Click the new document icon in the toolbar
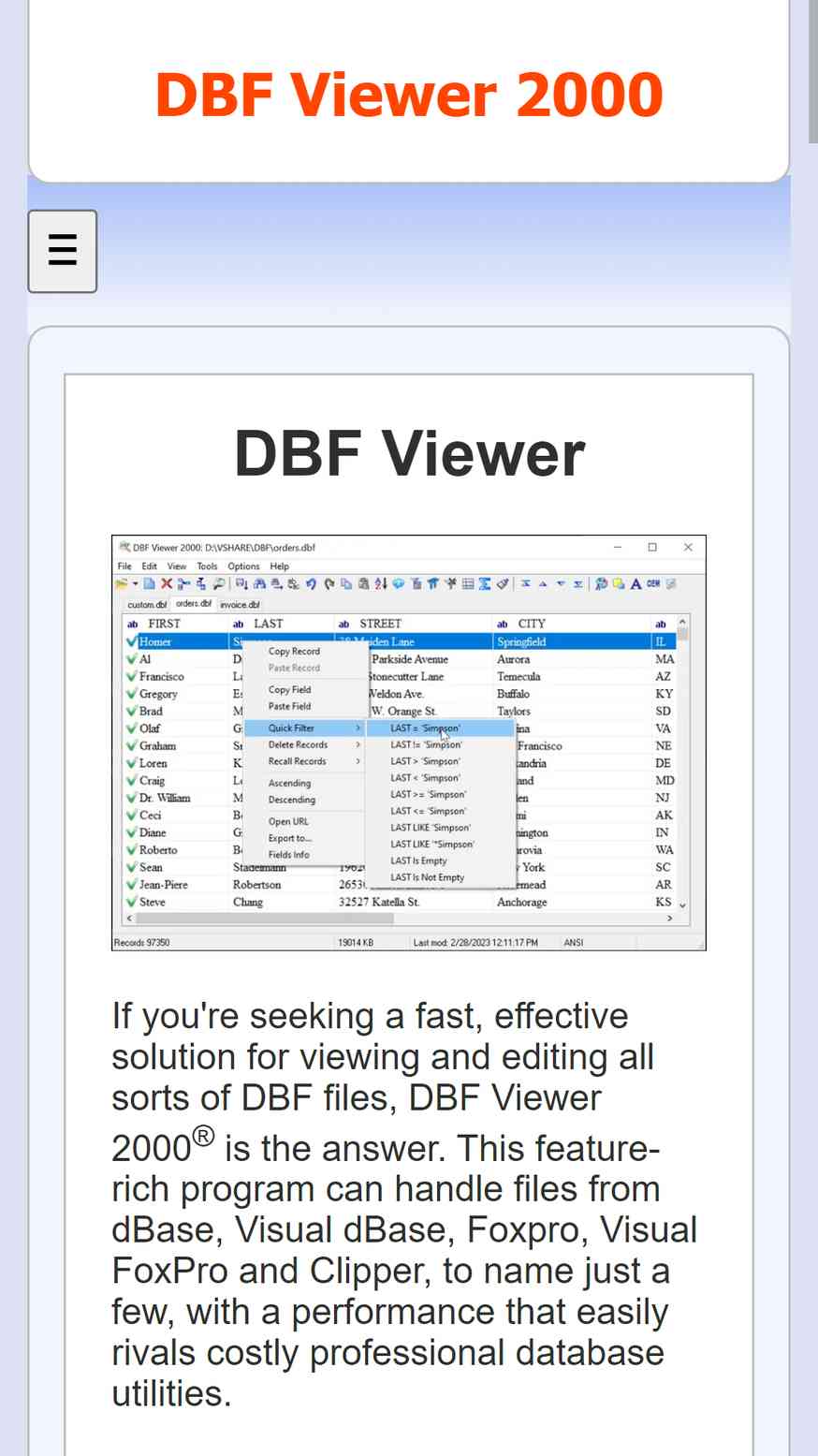 150,583
